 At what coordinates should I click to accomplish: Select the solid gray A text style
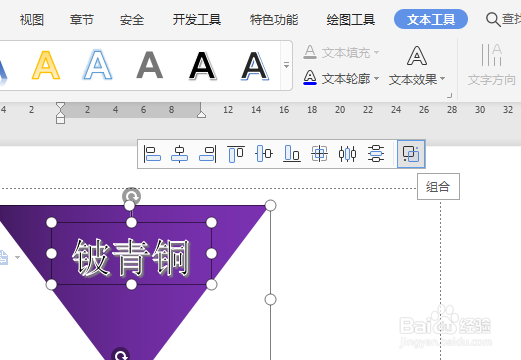(x=150, y=65)
